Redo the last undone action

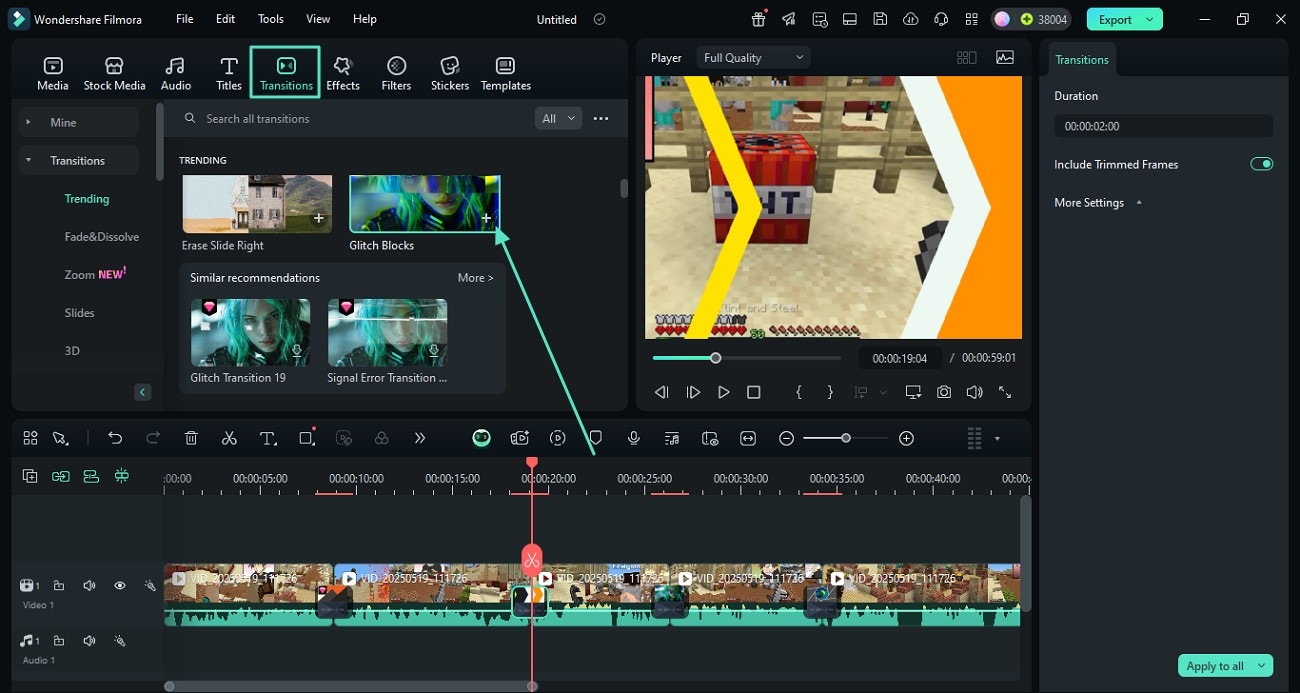pos(153,438)
